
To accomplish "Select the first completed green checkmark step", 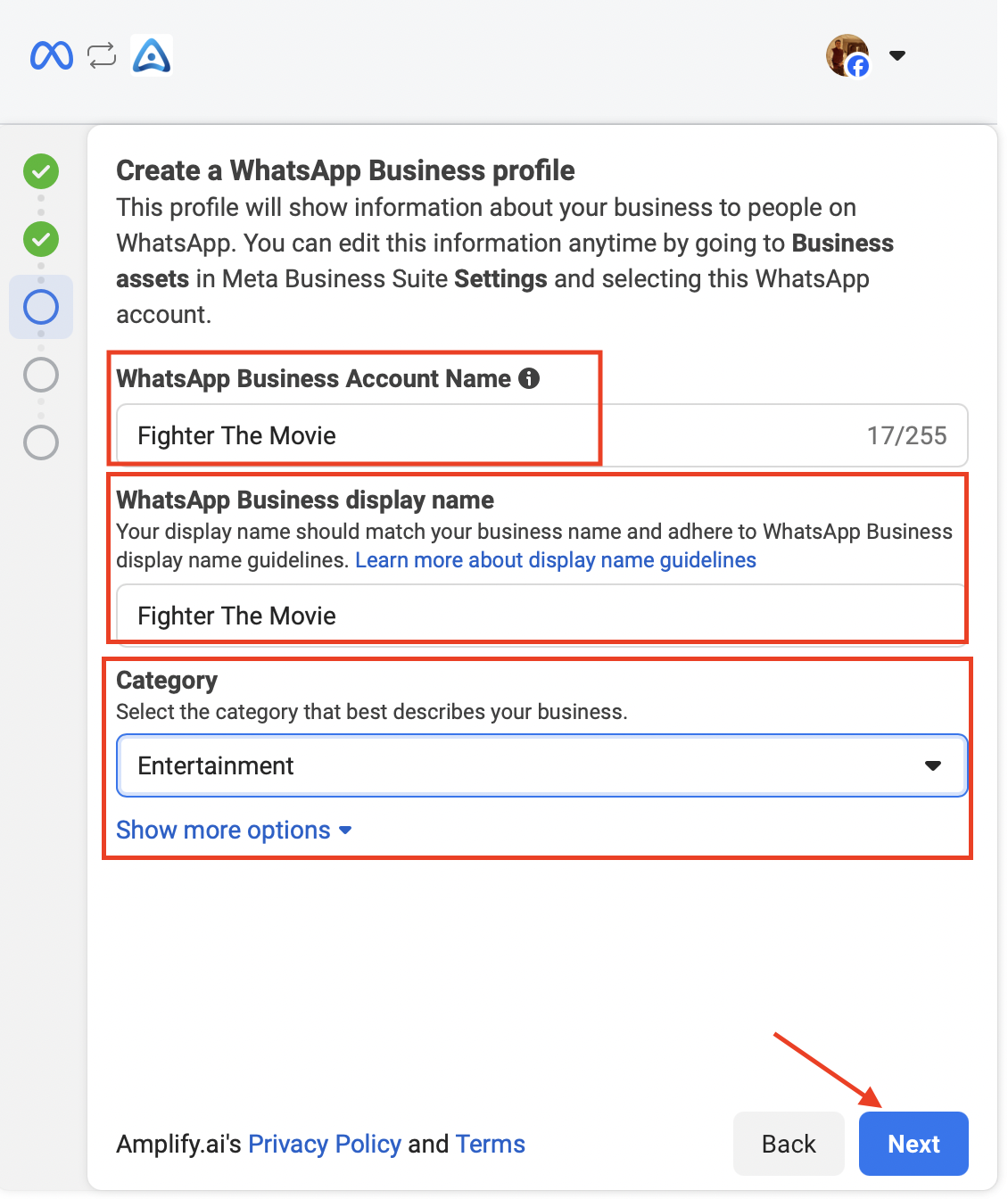I will pos(41,171).
